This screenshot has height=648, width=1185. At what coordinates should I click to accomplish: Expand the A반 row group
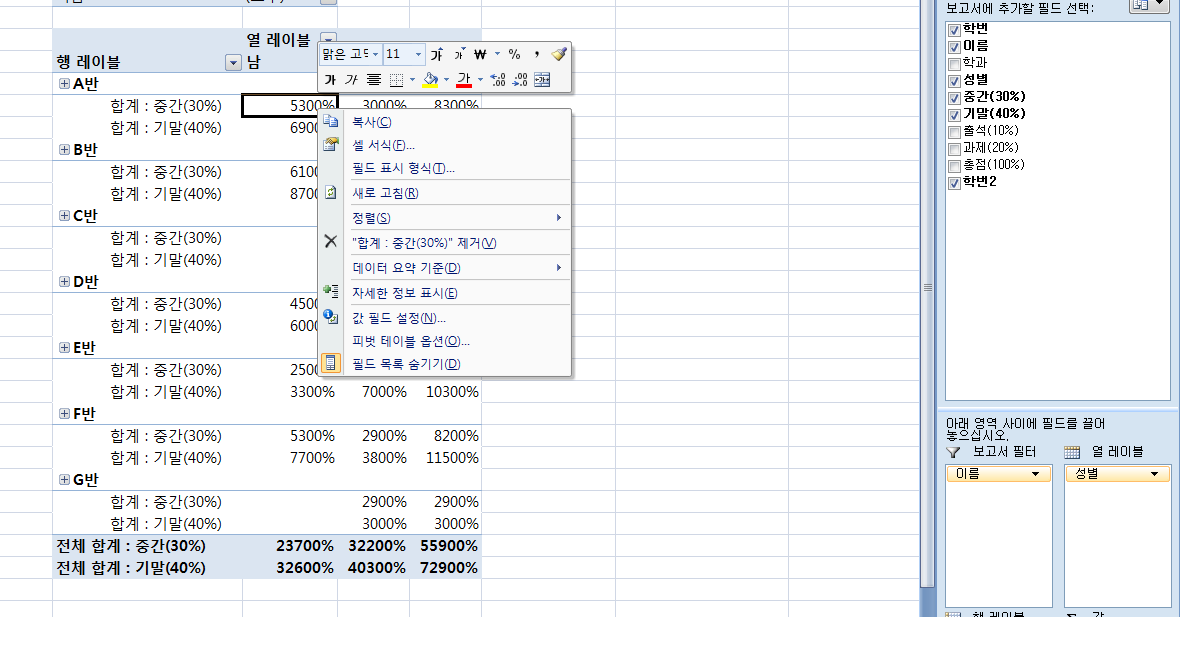65,84
